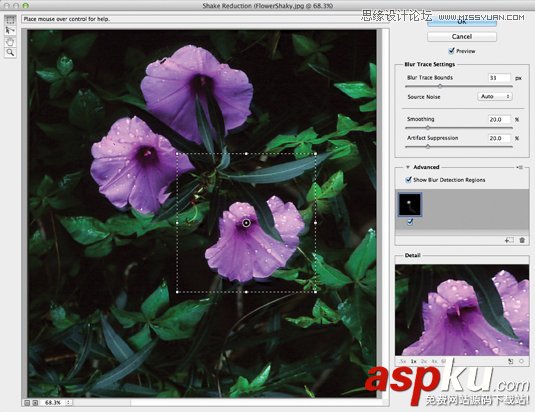The image size is (535, 412).
Task: Adjust the Blur Trace Bounds slider
Action: (440, 86)
